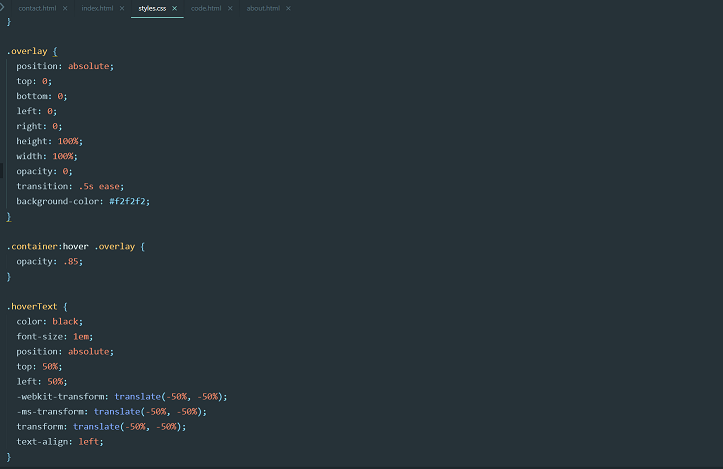The image size is (723, 469).
Task: Click the font-size: 1em line
Action: (55, 336)
